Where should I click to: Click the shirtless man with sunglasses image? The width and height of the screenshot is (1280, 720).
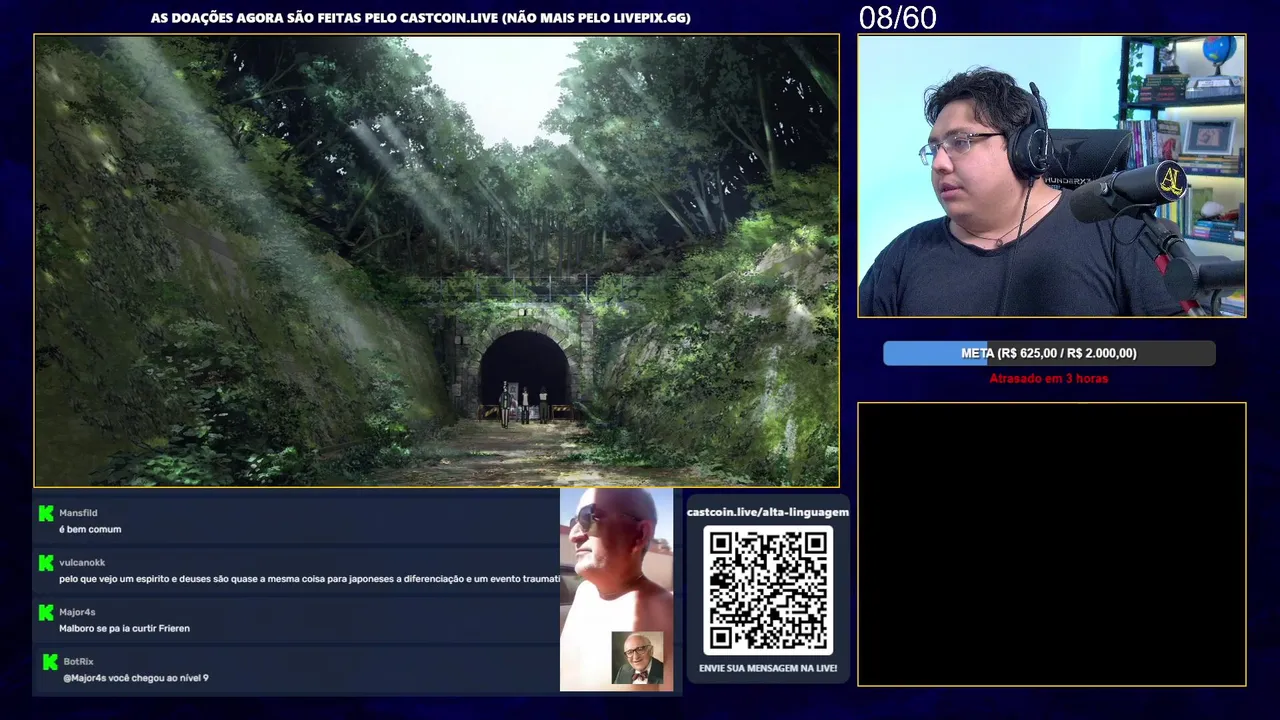[x=616, y=590]
